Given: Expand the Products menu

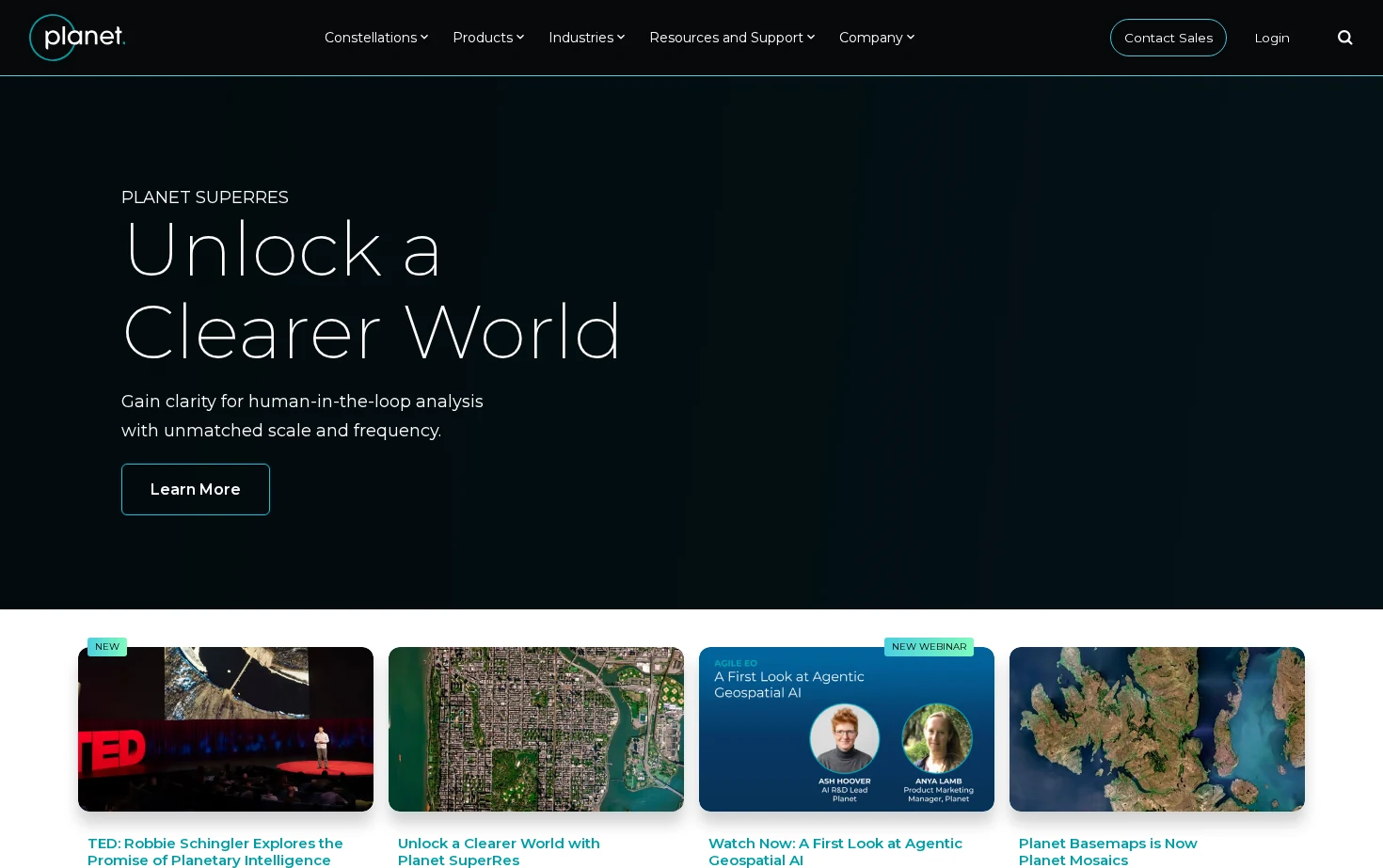Looking at the screenshot, I should pyautogui.click(x=488, y=38).
